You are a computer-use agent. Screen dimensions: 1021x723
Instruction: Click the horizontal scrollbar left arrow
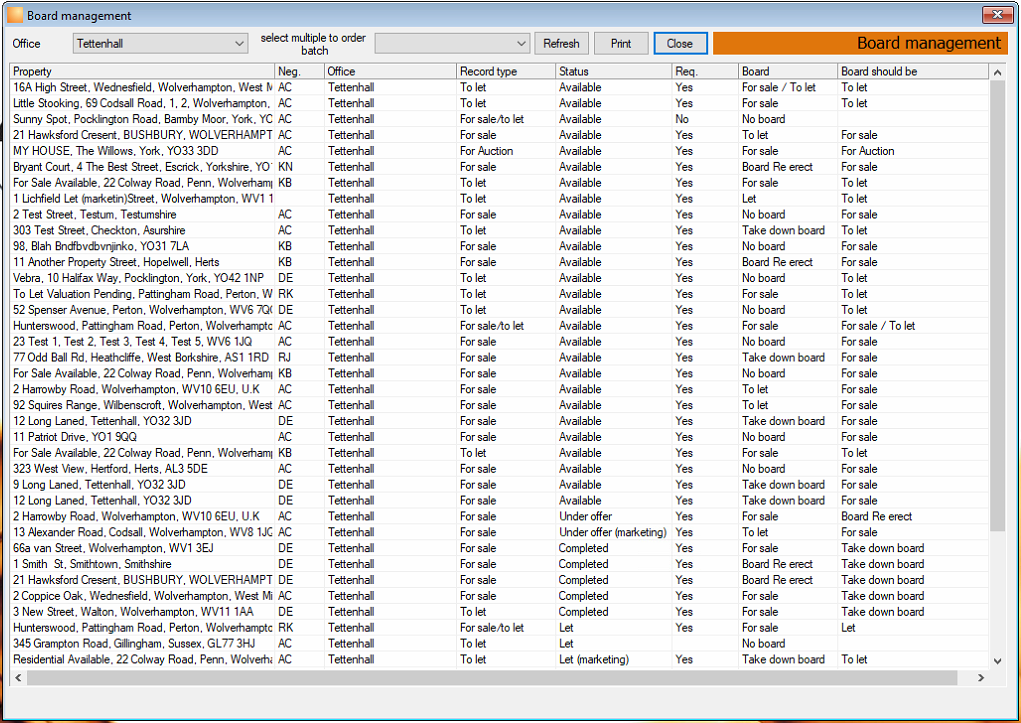(18, 677)
